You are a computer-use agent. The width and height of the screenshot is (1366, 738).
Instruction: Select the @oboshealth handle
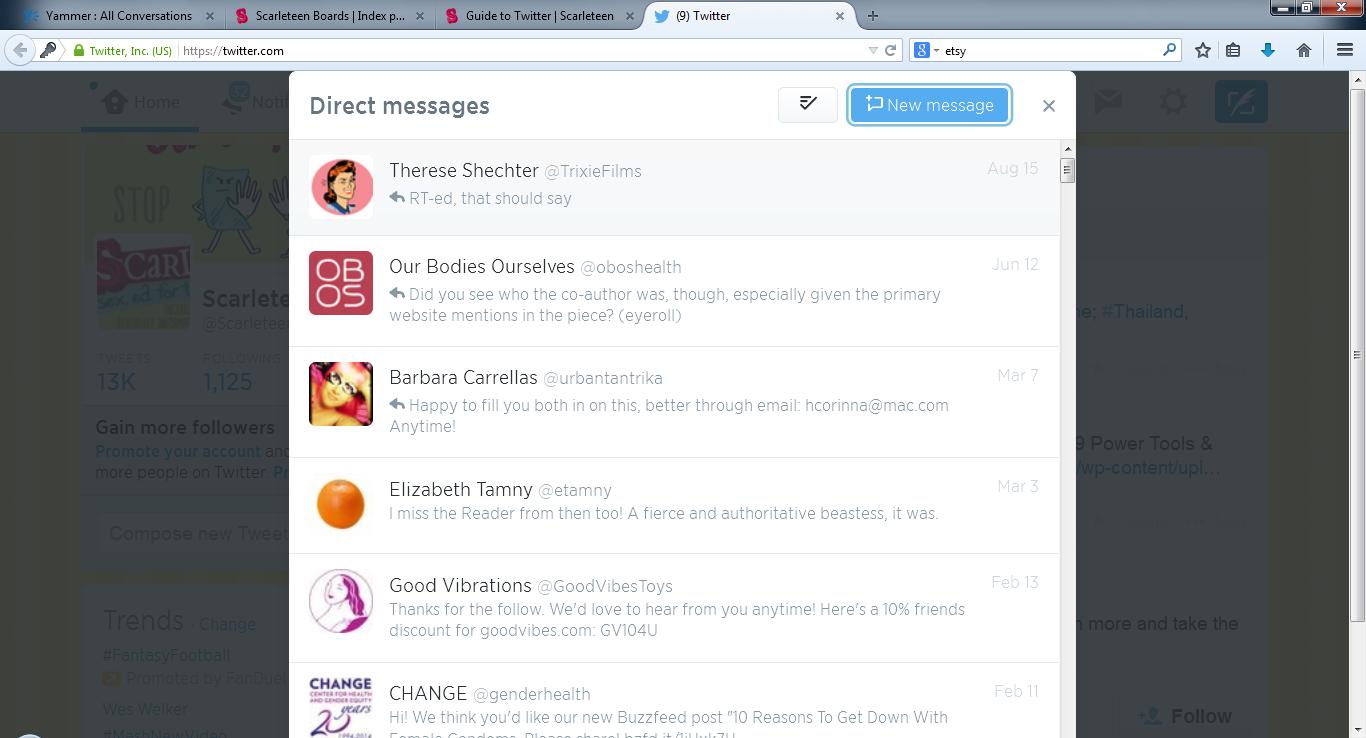coord(631,267)
